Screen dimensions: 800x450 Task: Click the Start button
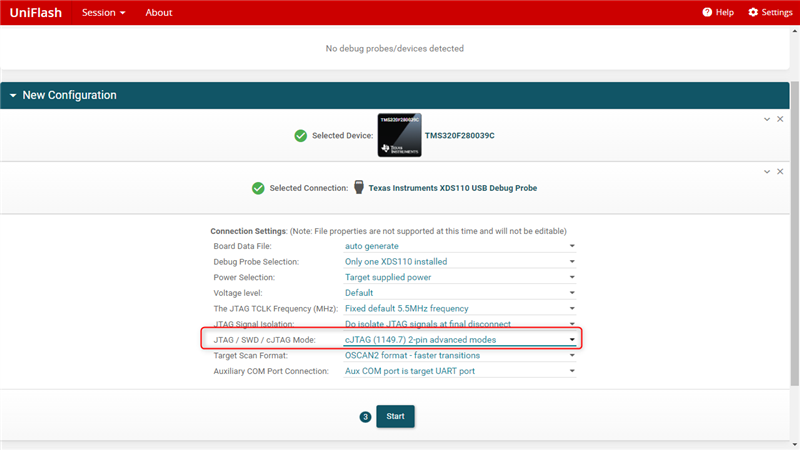click(395, 416)
